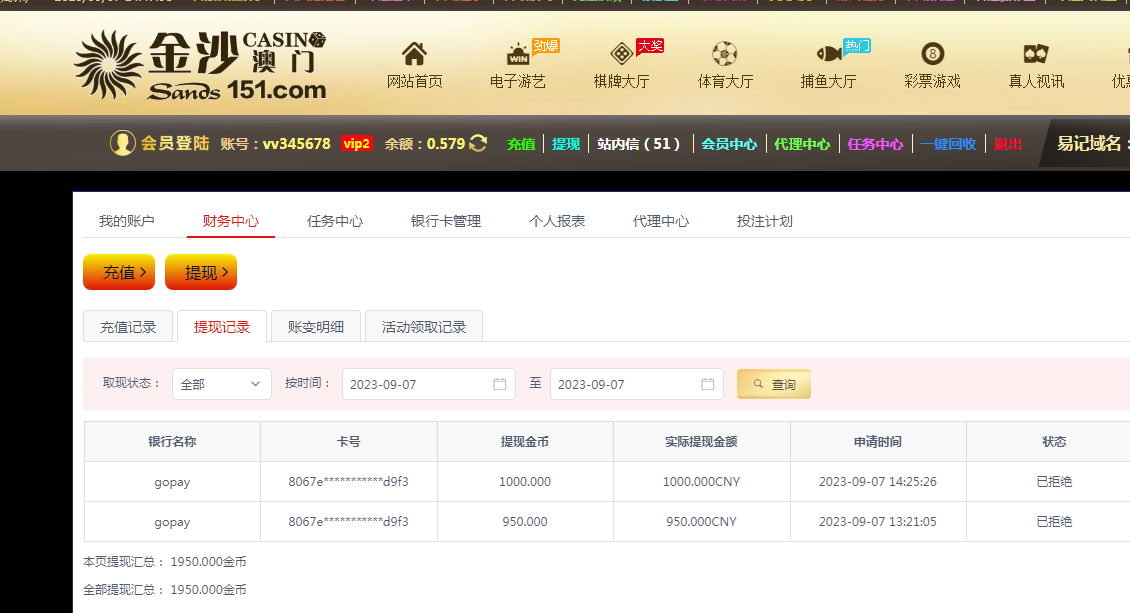Open 棋牌大厅 card games icon
The width and height of the screenshot is (1130, 613).
pos(621,54)
